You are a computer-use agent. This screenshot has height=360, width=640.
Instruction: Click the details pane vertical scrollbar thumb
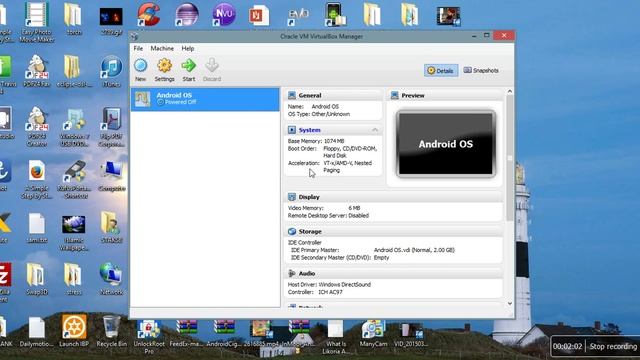(x=509, y=158)
